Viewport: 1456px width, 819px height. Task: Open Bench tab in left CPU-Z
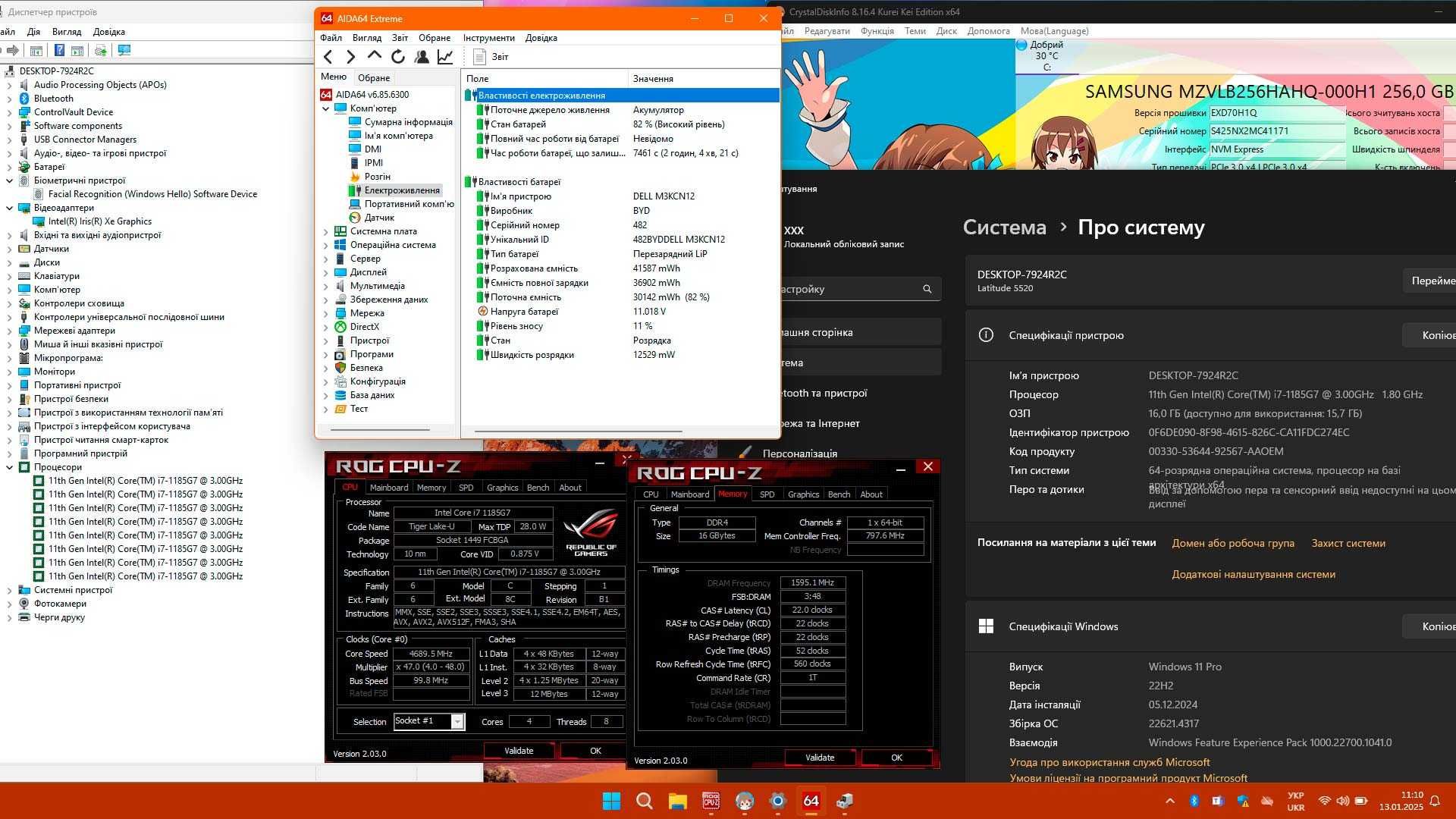click(x=538, y=488)
